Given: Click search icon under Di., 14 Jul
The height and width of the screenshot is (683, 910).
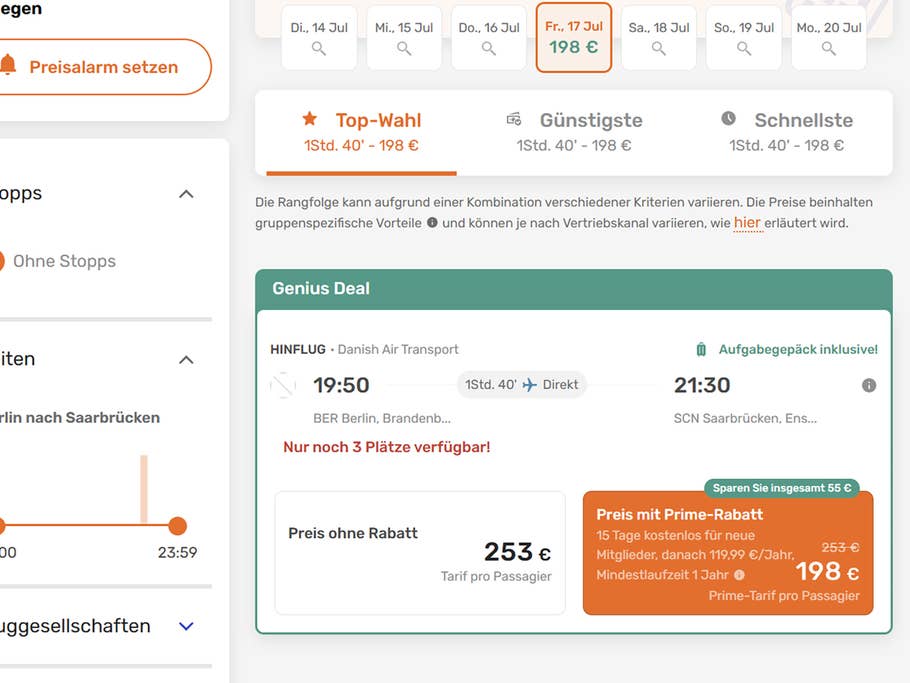Looking at the screenshot, I should point(319,48).
